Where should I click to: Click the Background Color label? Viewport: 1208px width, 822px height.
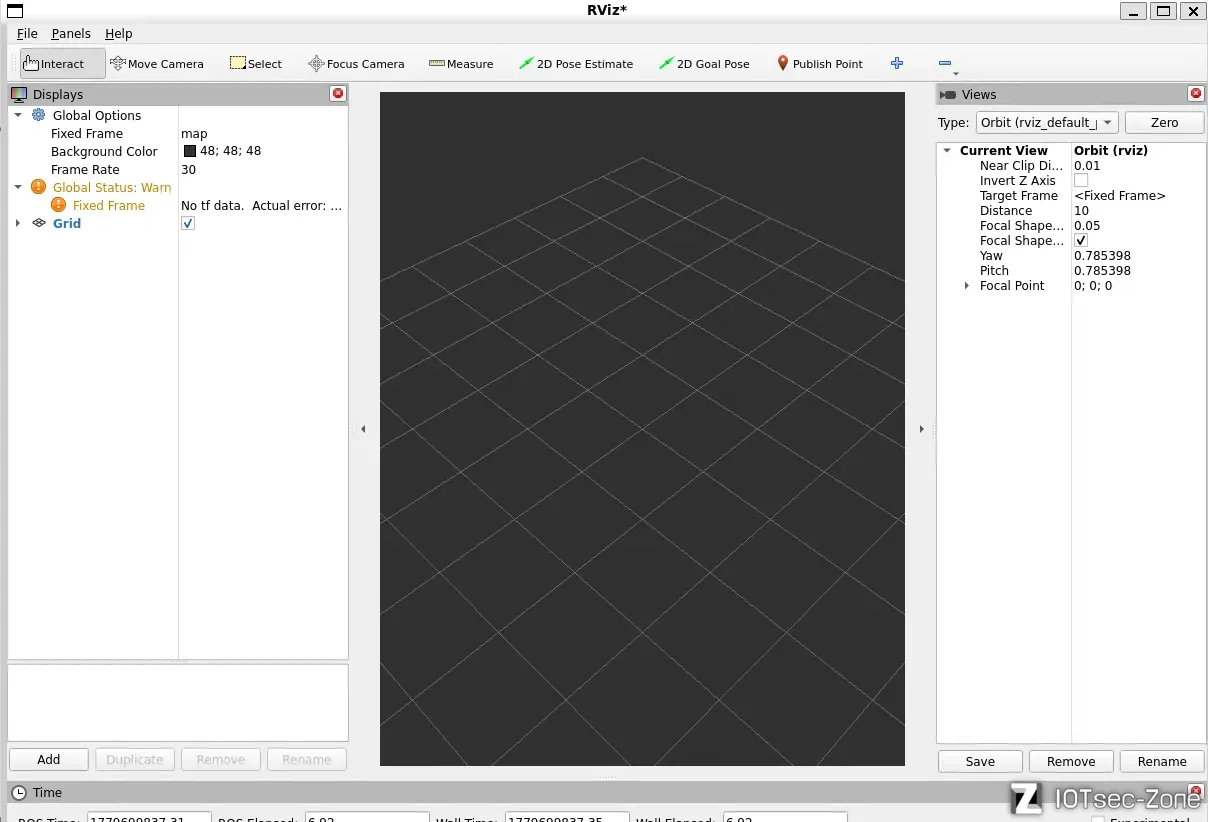[104, 151]
